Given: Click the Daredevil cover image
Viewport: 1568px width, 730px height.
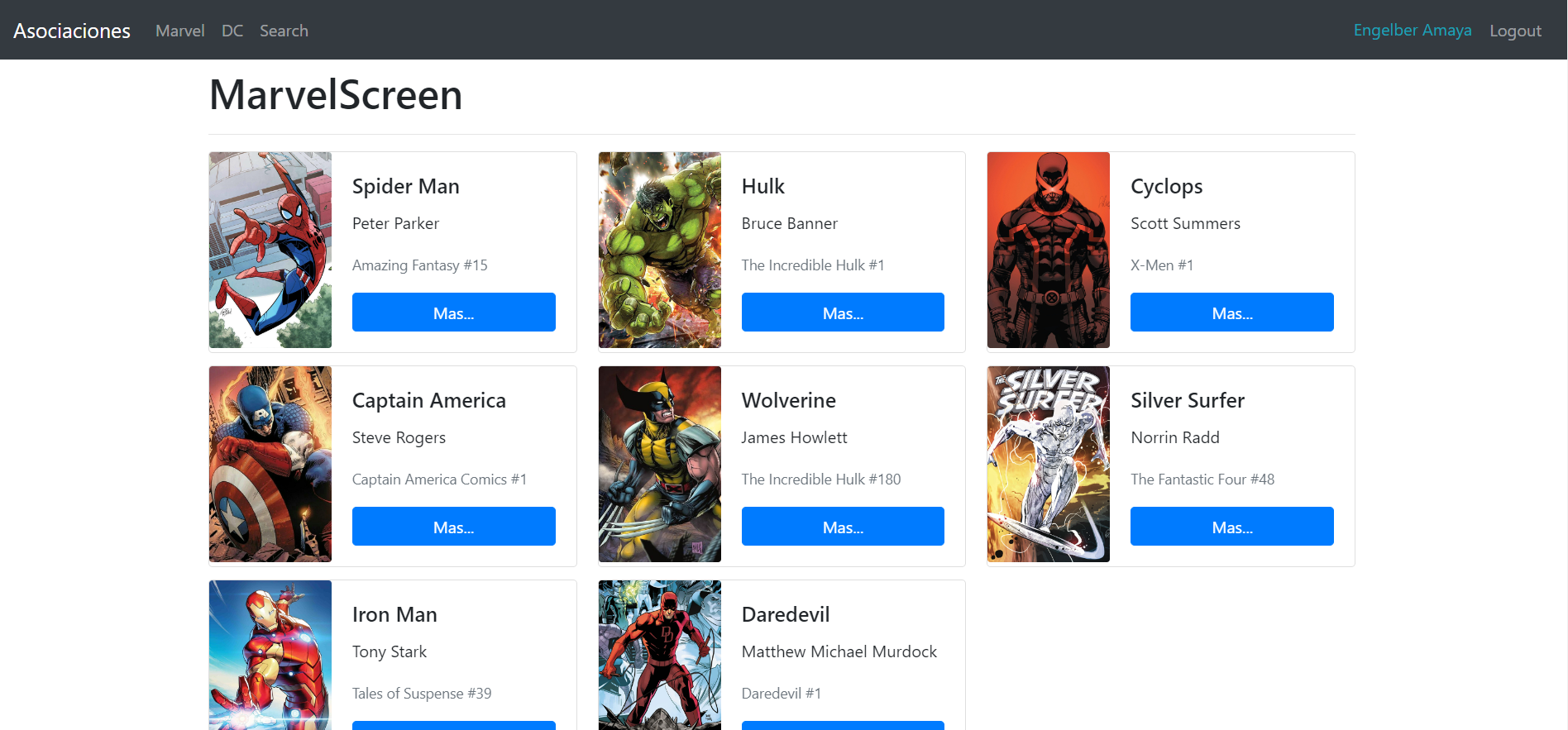Looking at the screenshot, I should pos(660,655).
